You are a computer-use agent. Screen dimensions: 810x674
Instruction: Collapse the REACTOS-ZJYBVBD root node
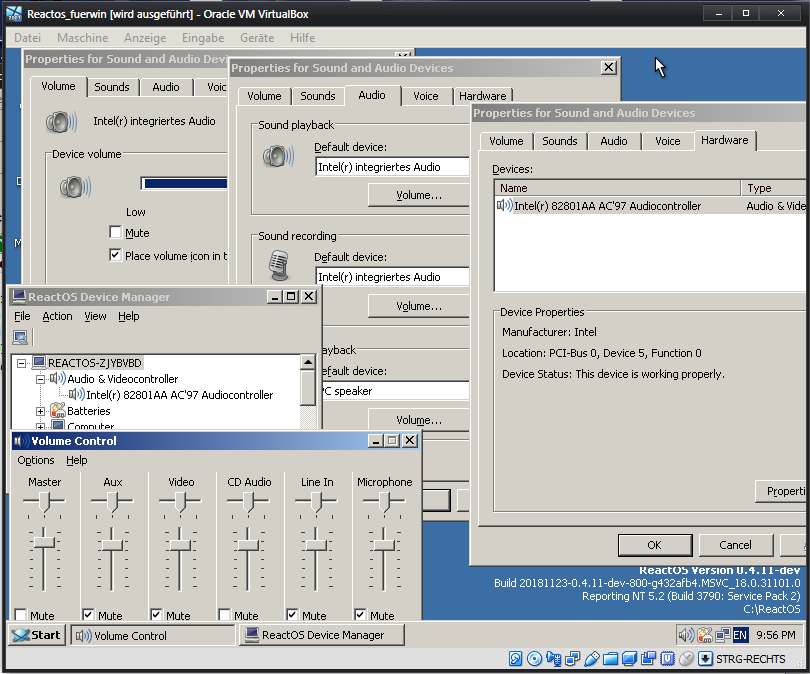pos(21,364)
